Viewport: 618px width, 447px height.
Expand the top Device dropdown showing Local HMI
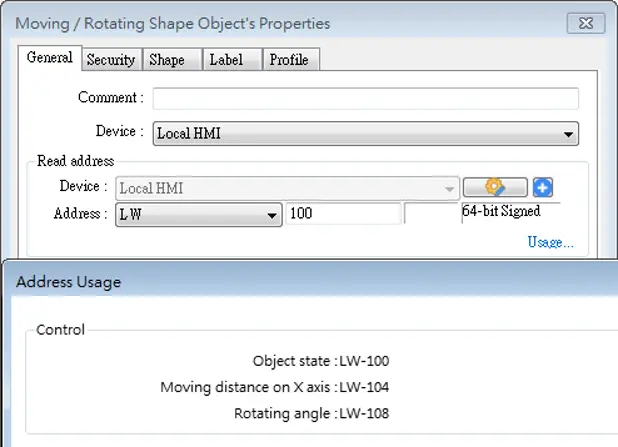pyautogui.click(x=366, y=134)
